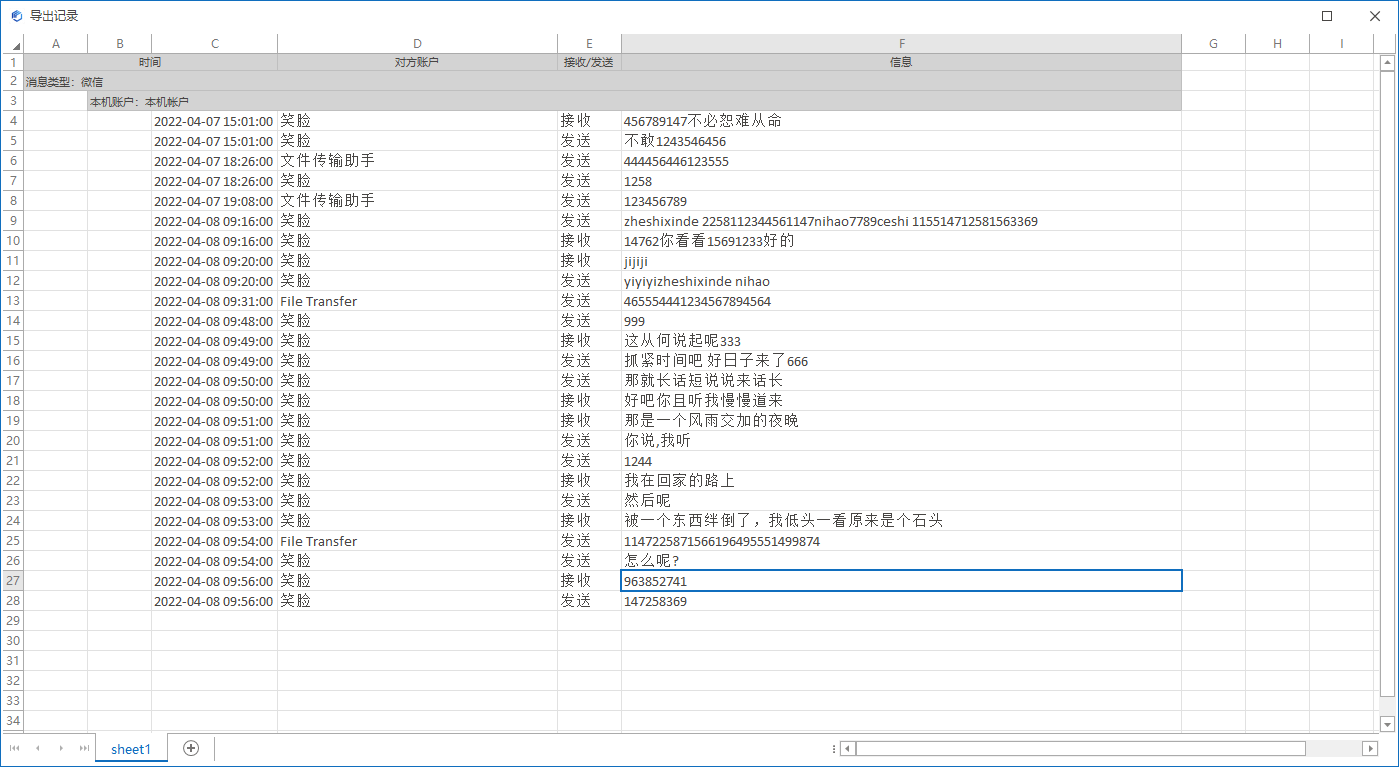The height and width of the screenshot is (767, 1399).
Task: Click the 信息 header cell
Action: click(x=902, y=62)
